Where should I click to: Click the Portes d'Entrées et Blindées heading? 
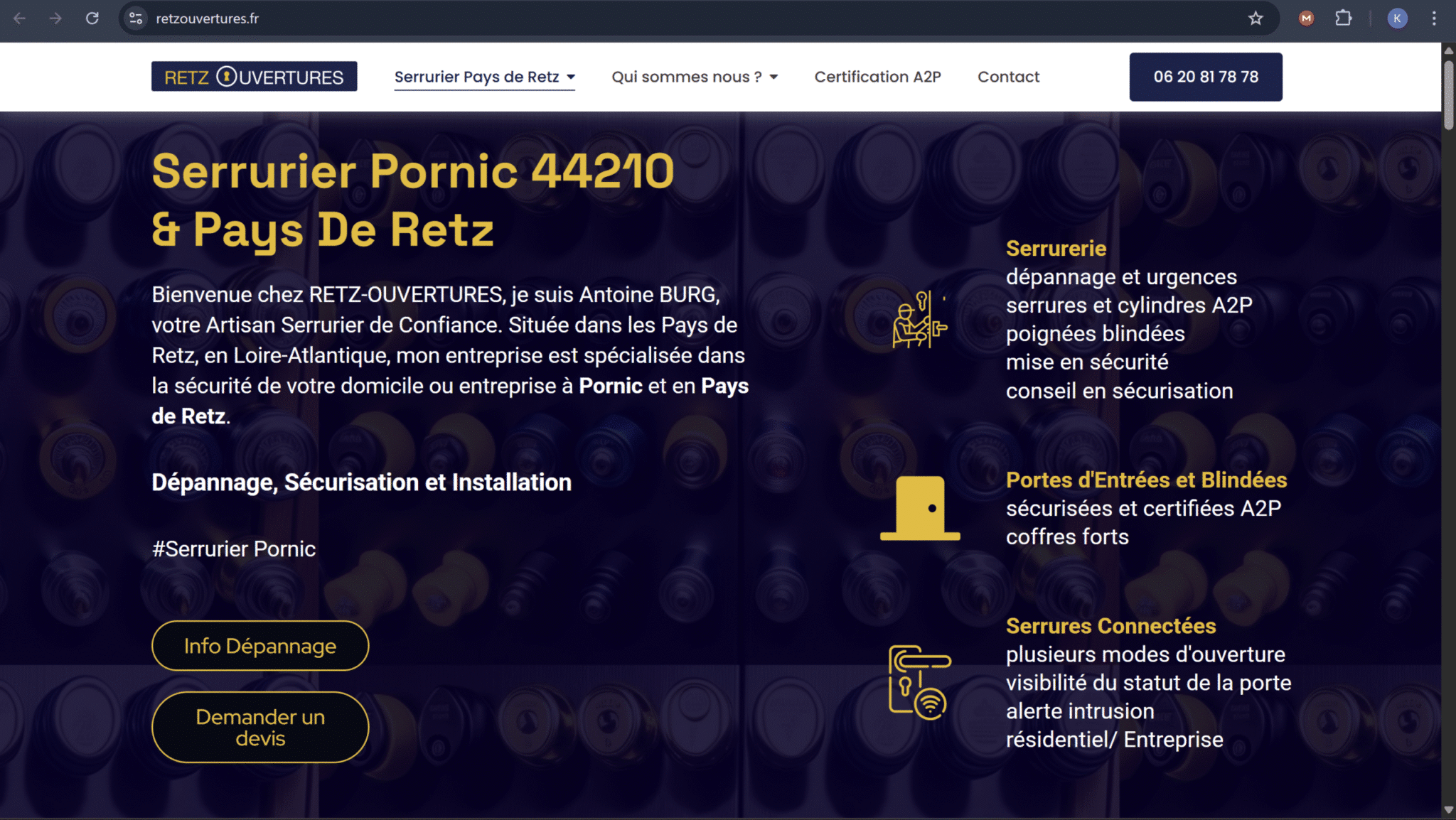[x=1146, y=480]
